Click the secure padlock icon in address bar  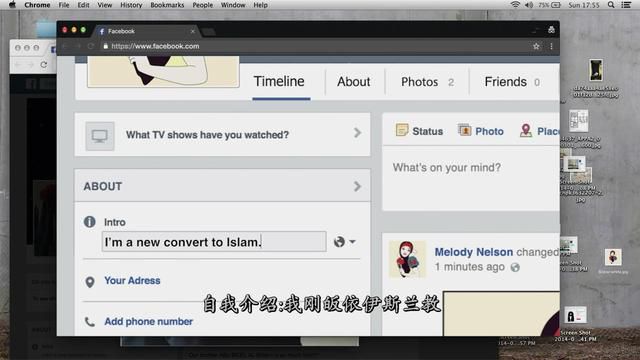tap(106, 46)
